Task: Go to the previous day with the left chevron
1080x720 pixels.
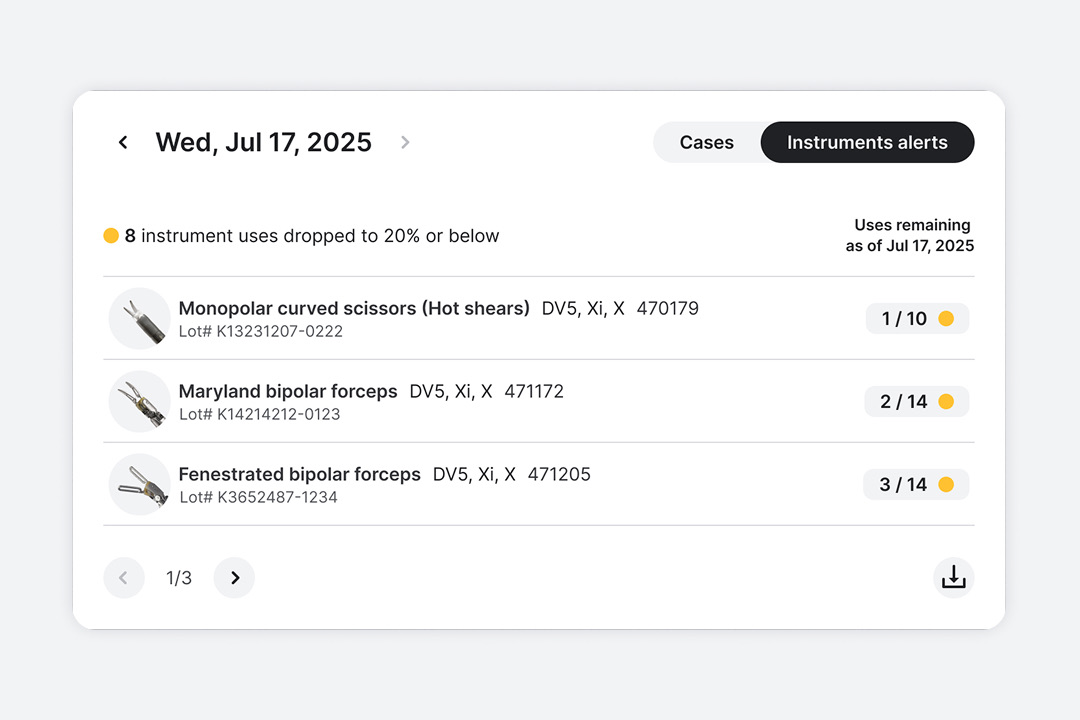Action: pyautogui.click(x=122, y=142)
